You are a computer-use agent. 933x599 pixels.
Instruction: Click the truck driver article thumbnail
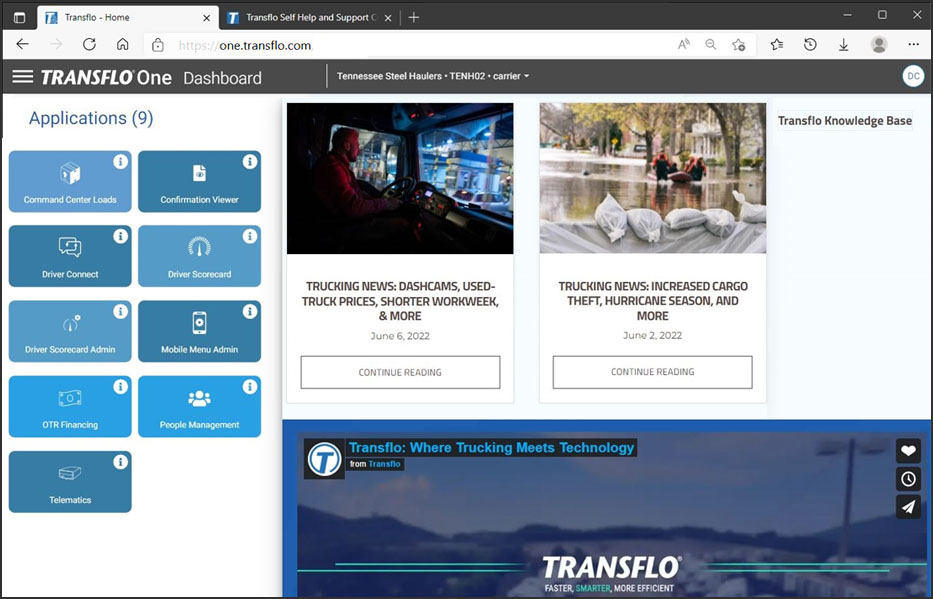click(x=400, y=178)
